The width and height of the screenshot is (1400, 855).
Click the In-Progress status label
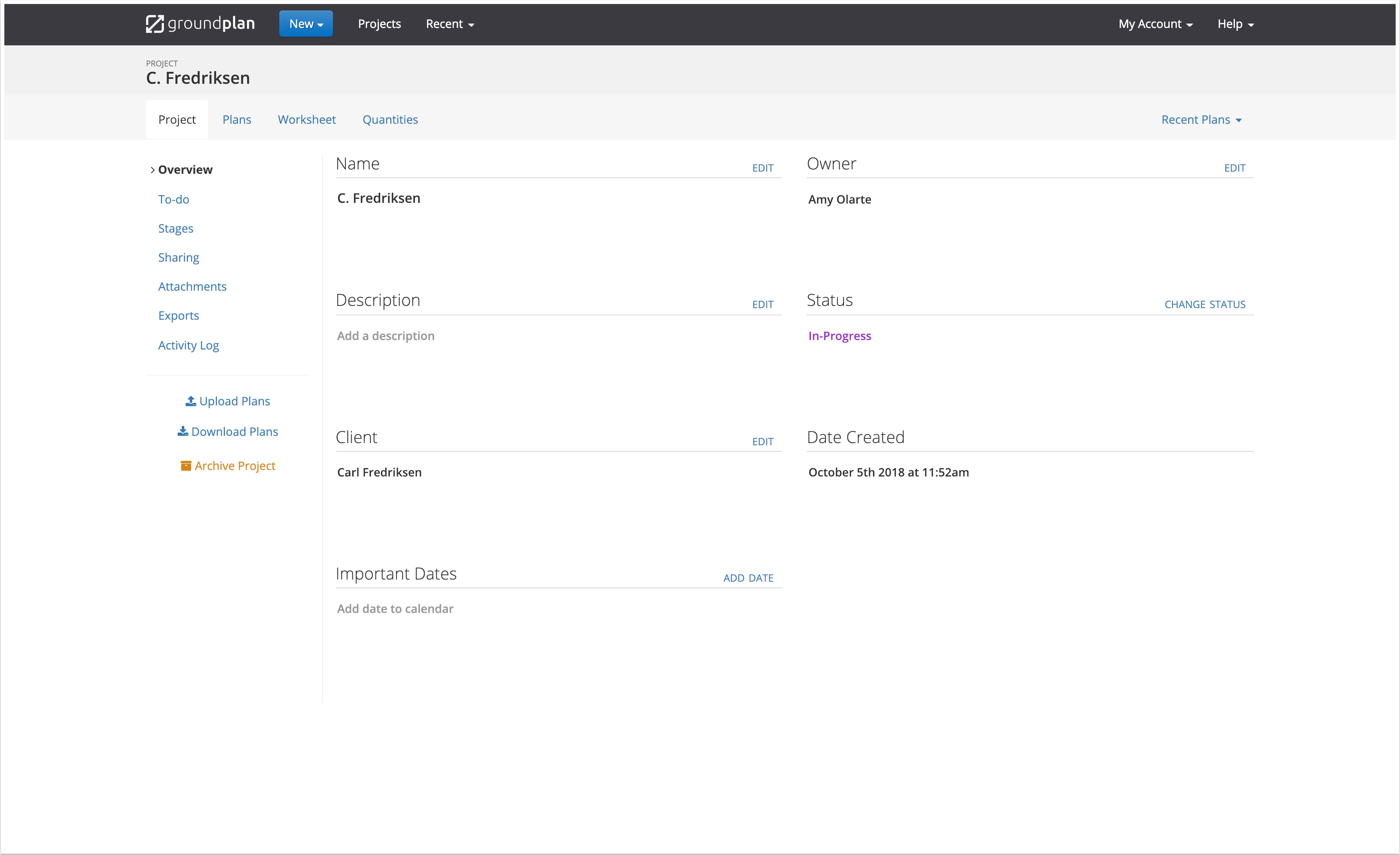[840, 335]
